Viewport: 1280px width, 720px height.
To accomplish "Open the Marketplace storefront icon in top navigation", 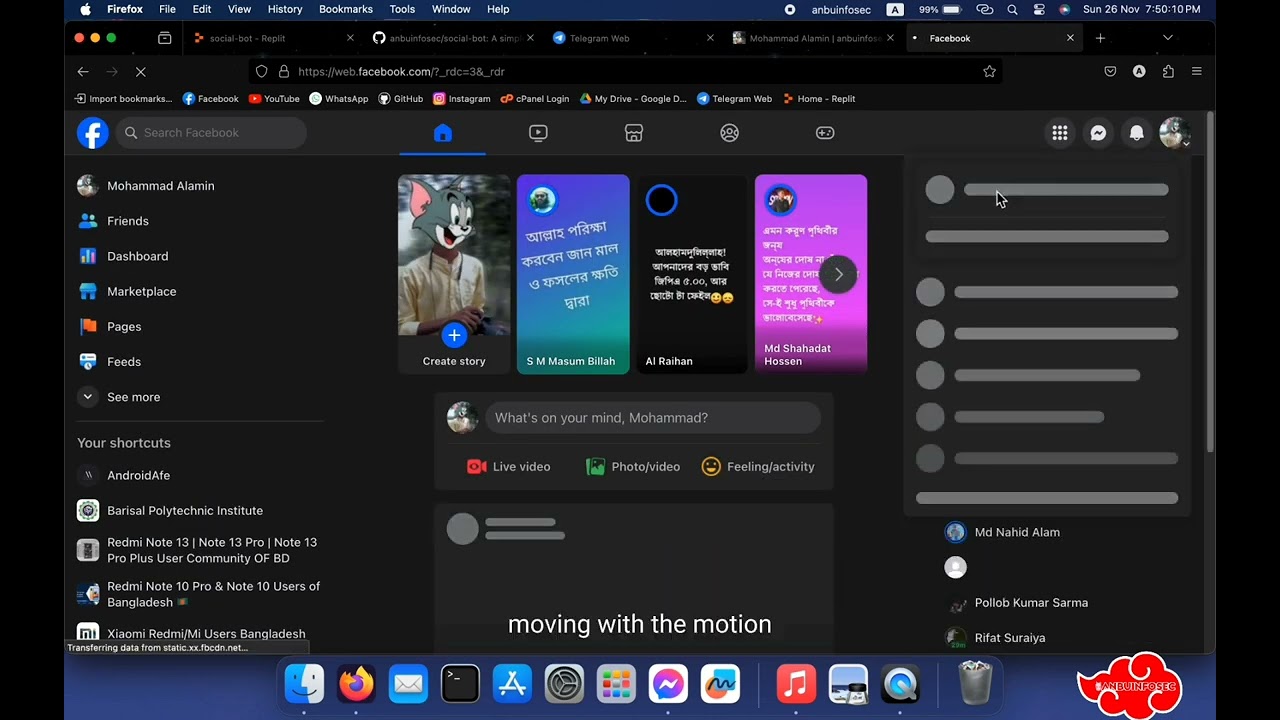I will tap(634, 133).
